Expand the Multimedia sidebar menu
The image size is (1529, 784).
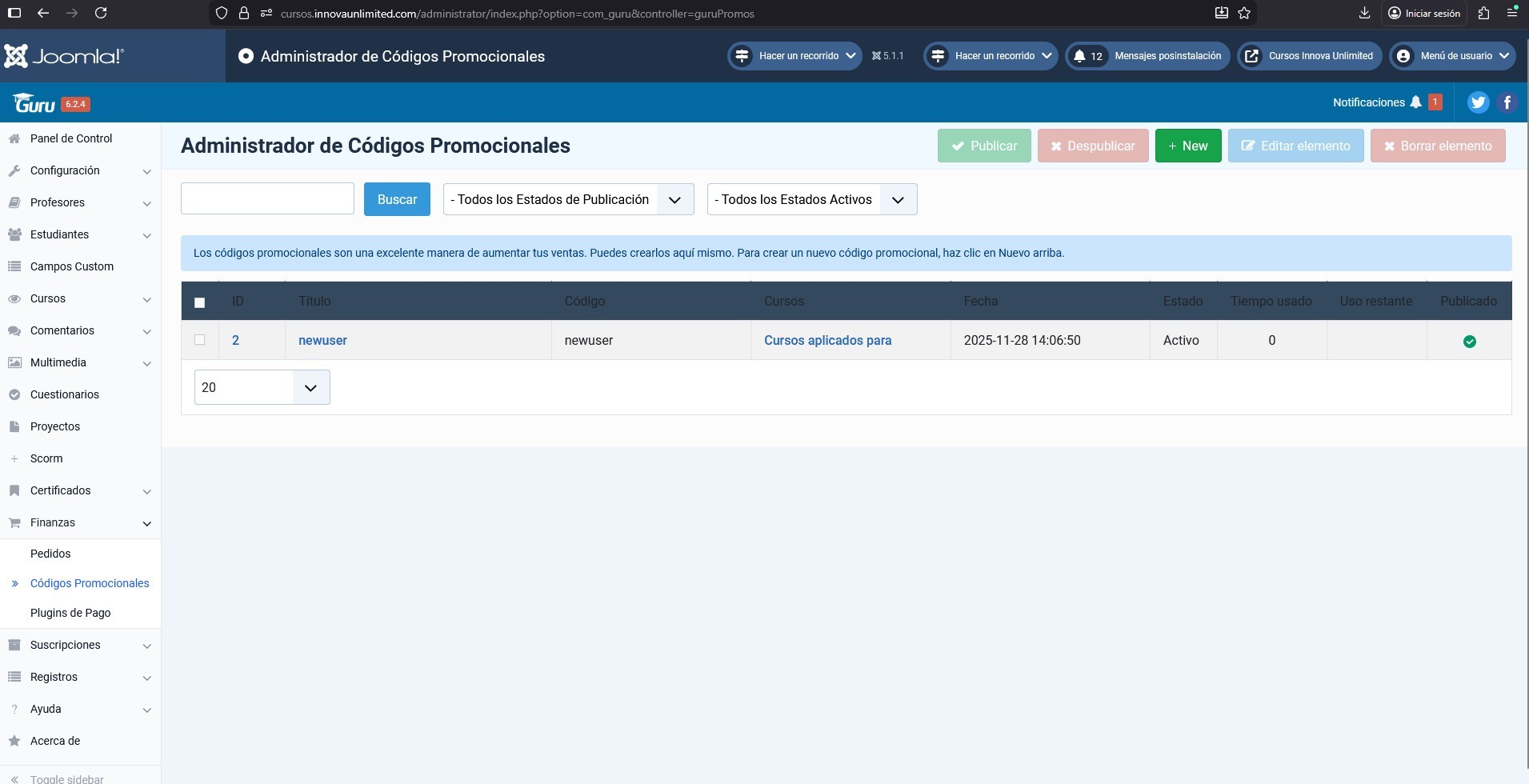(x=80, y=362)
